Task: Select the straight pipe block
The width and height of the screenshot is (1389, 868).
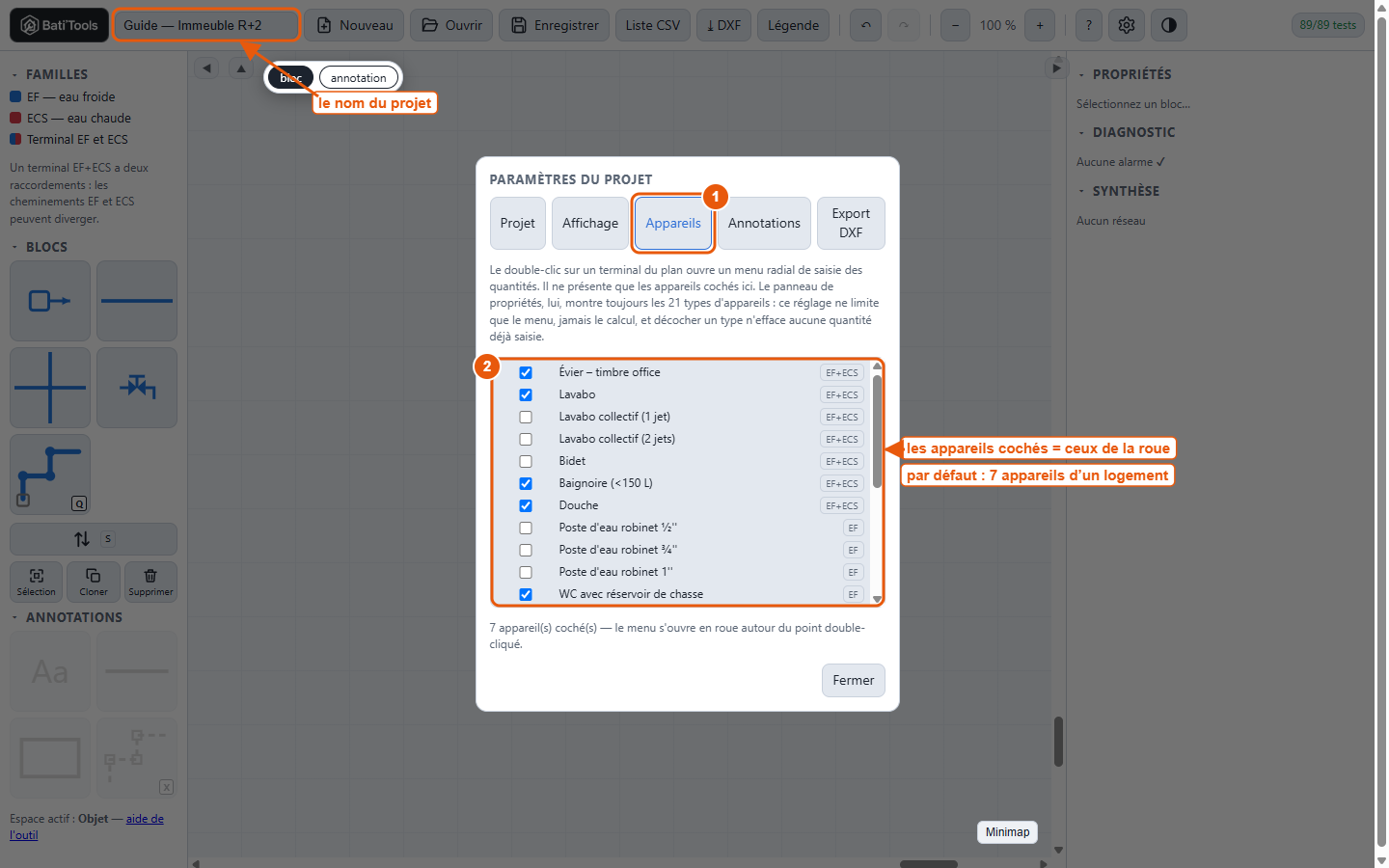Action: (x=137, y=301)
